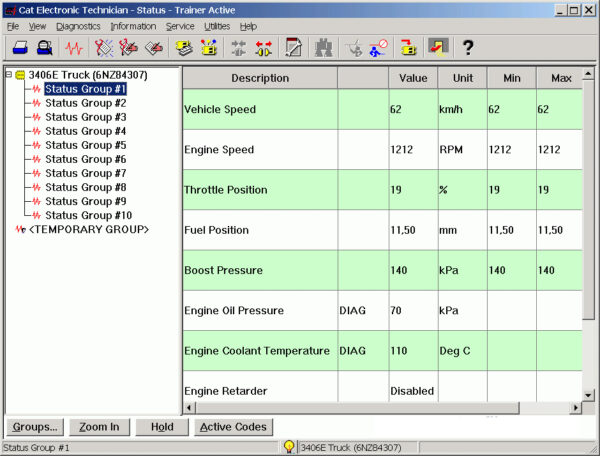Click the Hold button
This screenshot has width=600, height=456.
click(162, 427)
